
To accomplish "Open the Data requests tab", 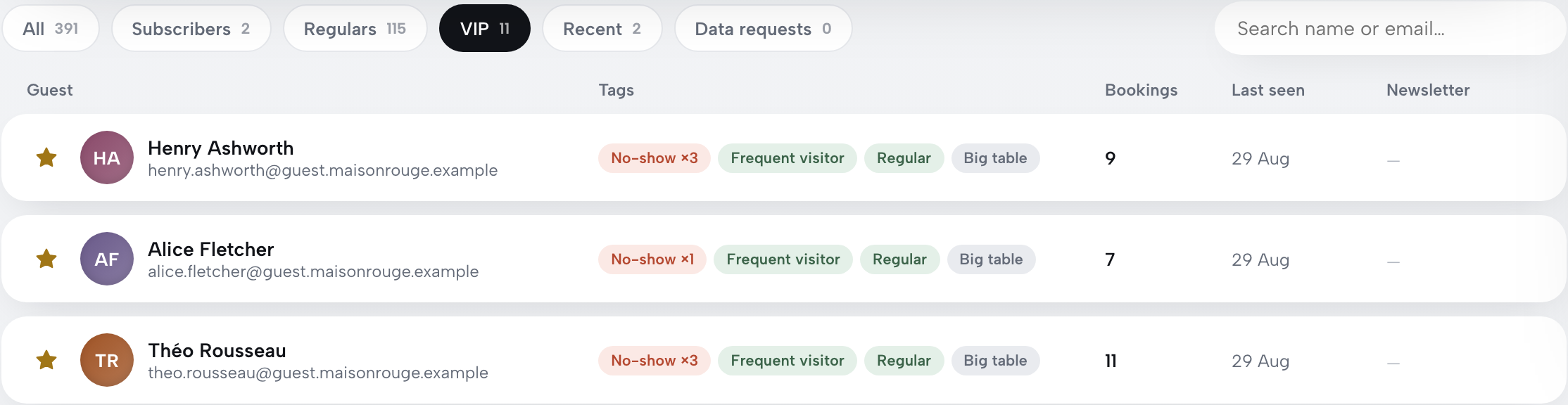I will pyautogui.click(x=764, y=28).
